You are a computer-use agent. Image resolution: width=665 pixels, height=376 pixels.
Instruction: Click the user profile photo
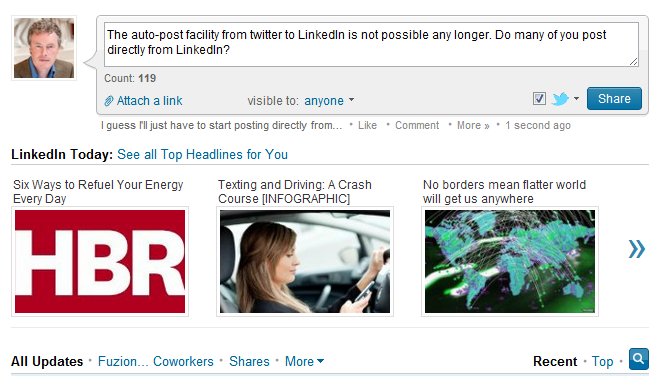(44, 48)
